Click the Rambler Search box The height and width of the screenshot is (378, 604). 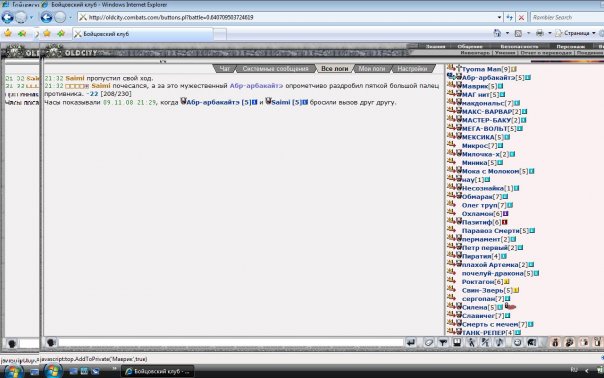pos(567,17)
